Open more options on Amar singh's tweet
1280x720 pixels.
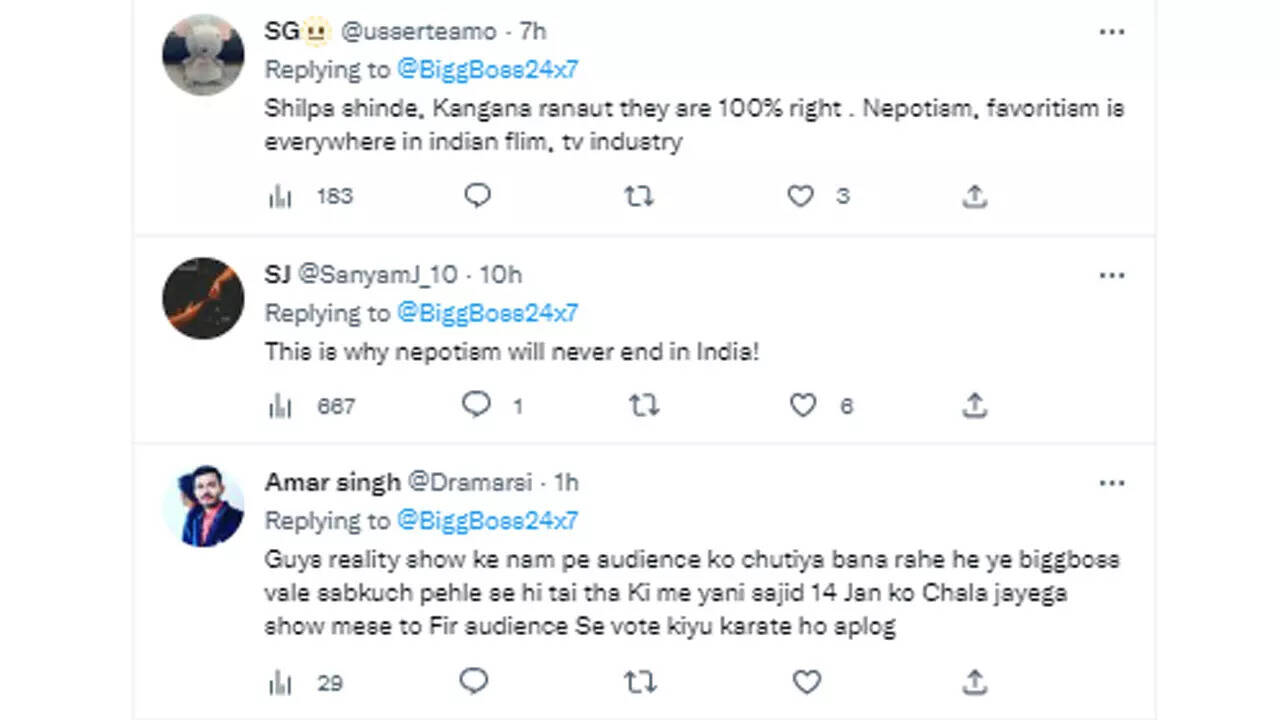click(x=1112, y=483)
